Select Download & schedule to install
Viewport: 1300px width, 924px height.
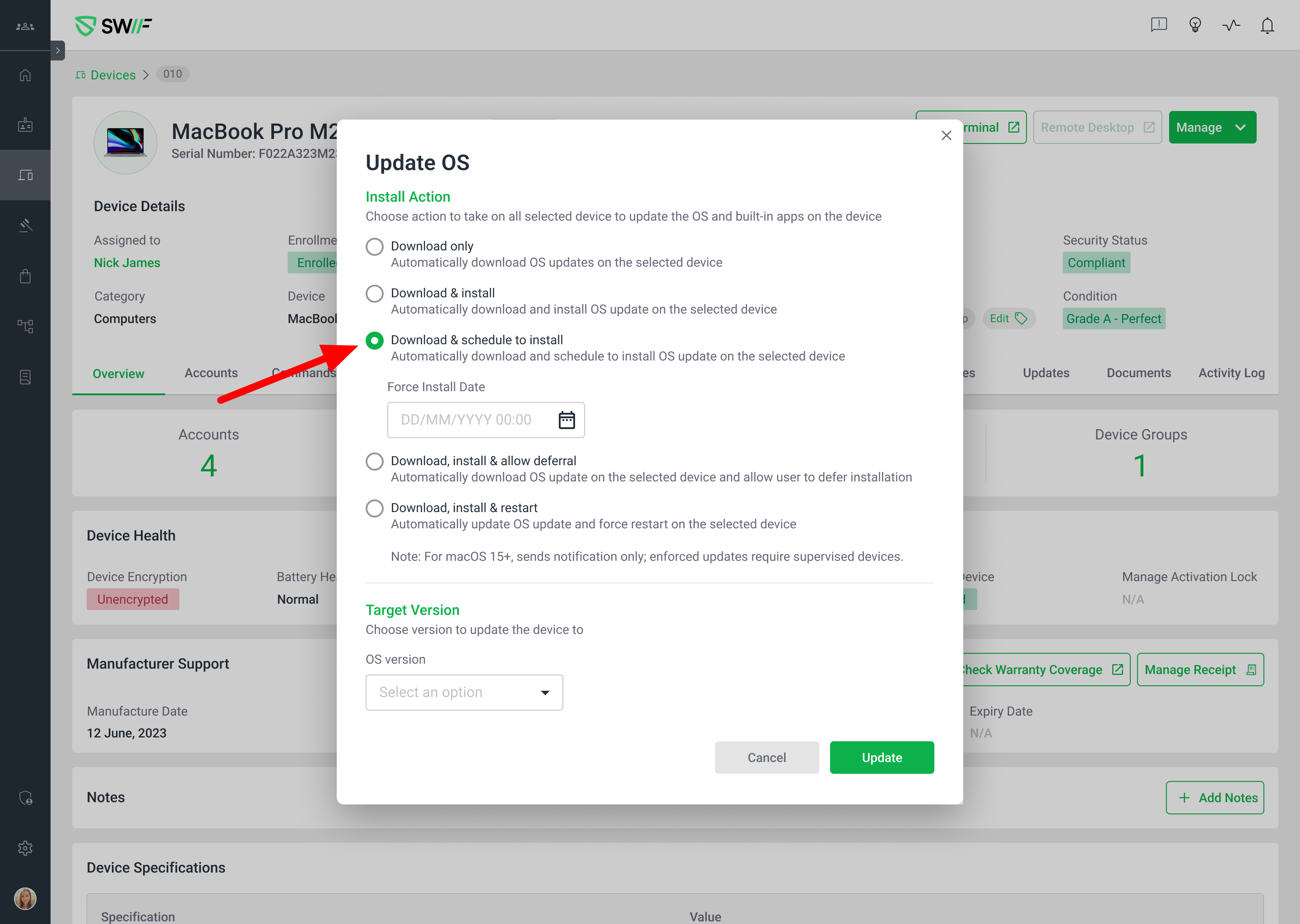[374, 341]
